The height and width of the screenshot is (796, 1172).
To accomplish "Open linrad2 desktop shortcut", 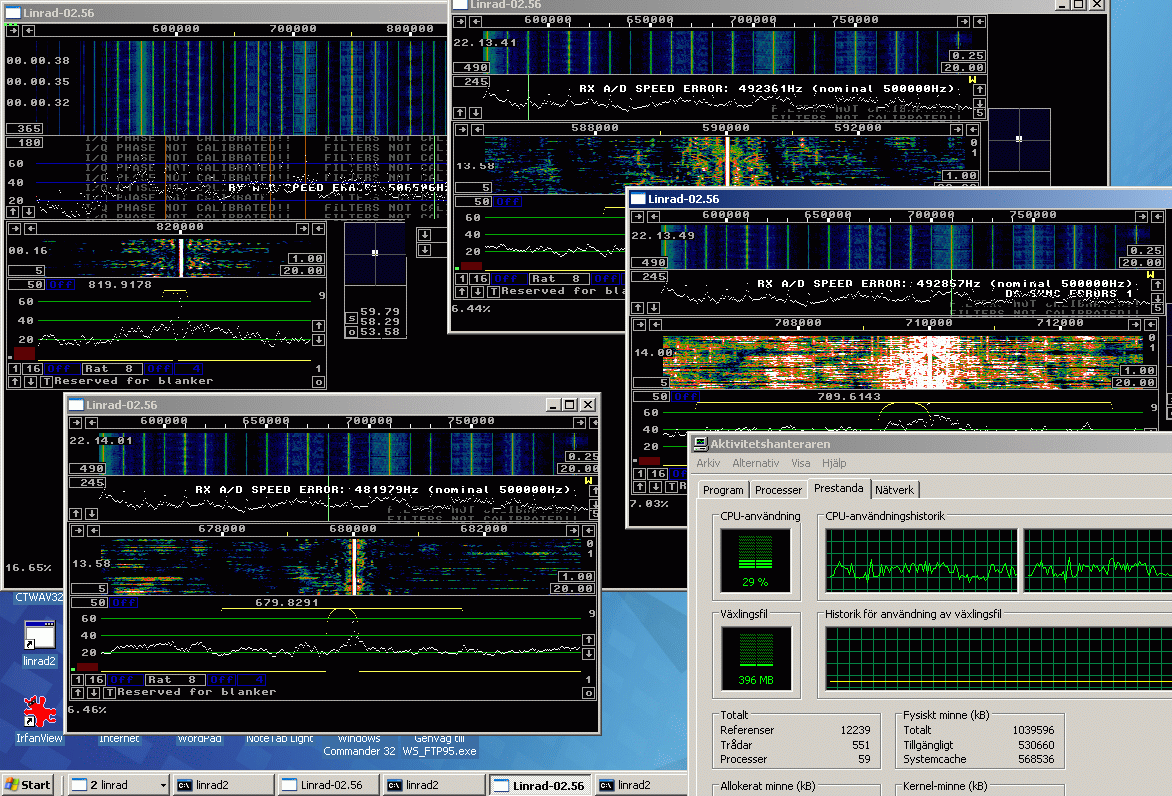I will pos(39,643).
